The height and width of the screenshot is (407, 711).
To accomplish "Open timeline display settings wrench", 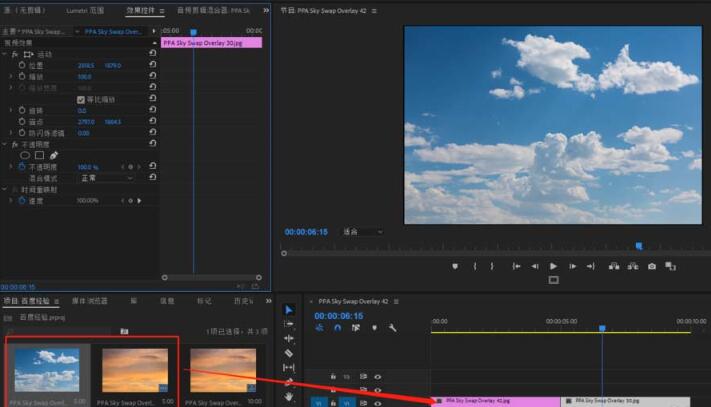I will tap(393, 327).
